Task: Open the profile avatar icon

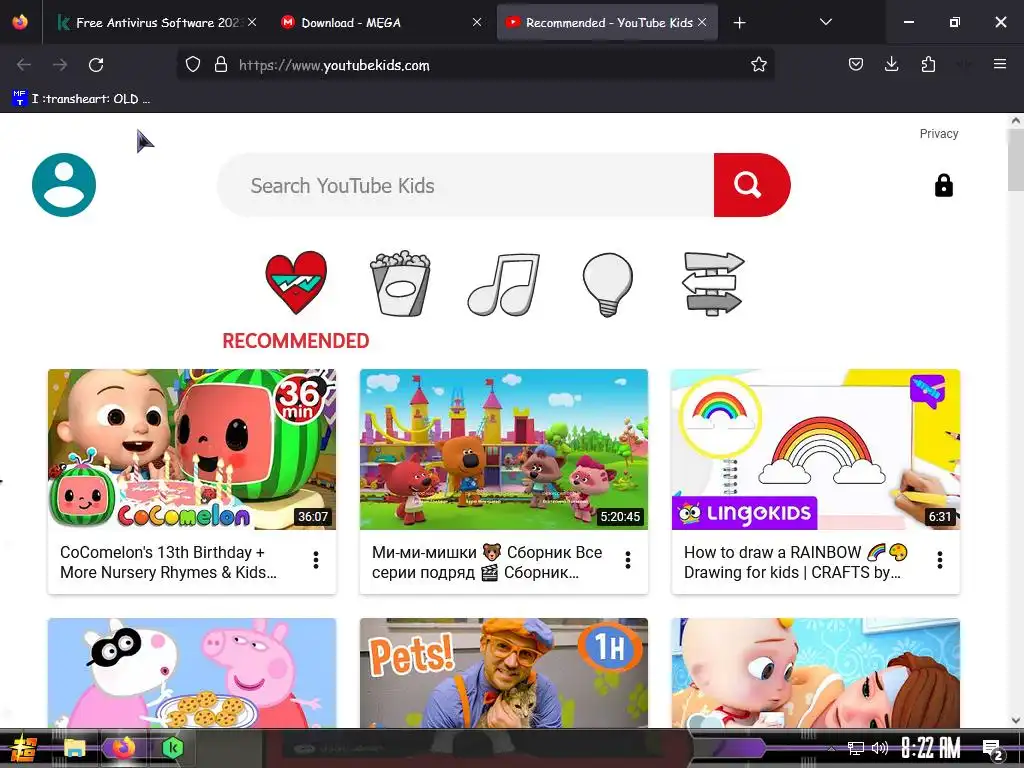Action: (64, 185)
